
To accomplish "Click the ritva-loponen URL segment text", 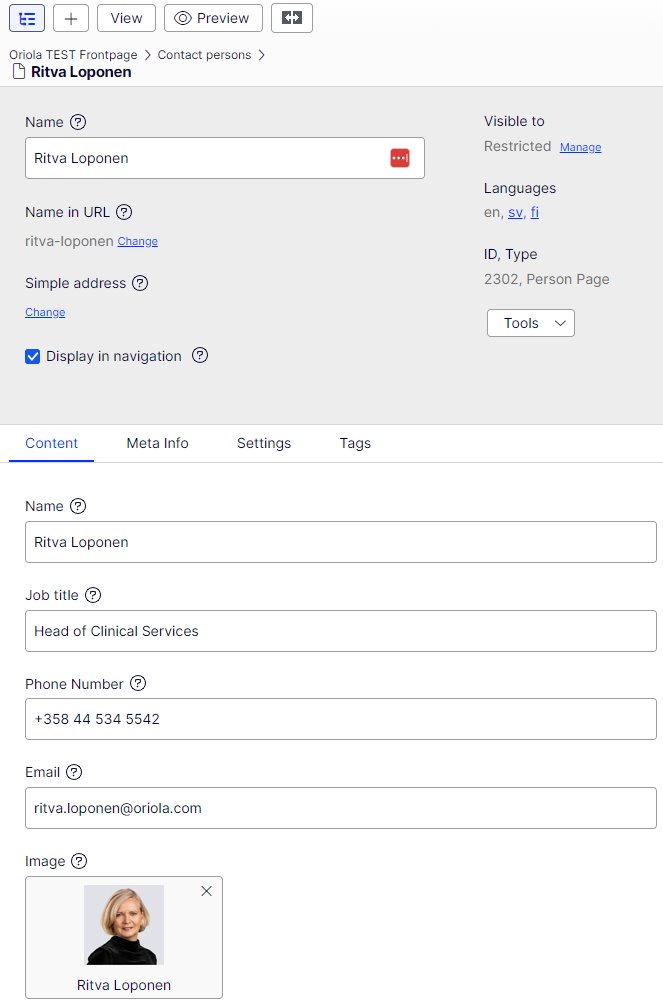I will tap(69, 241).
